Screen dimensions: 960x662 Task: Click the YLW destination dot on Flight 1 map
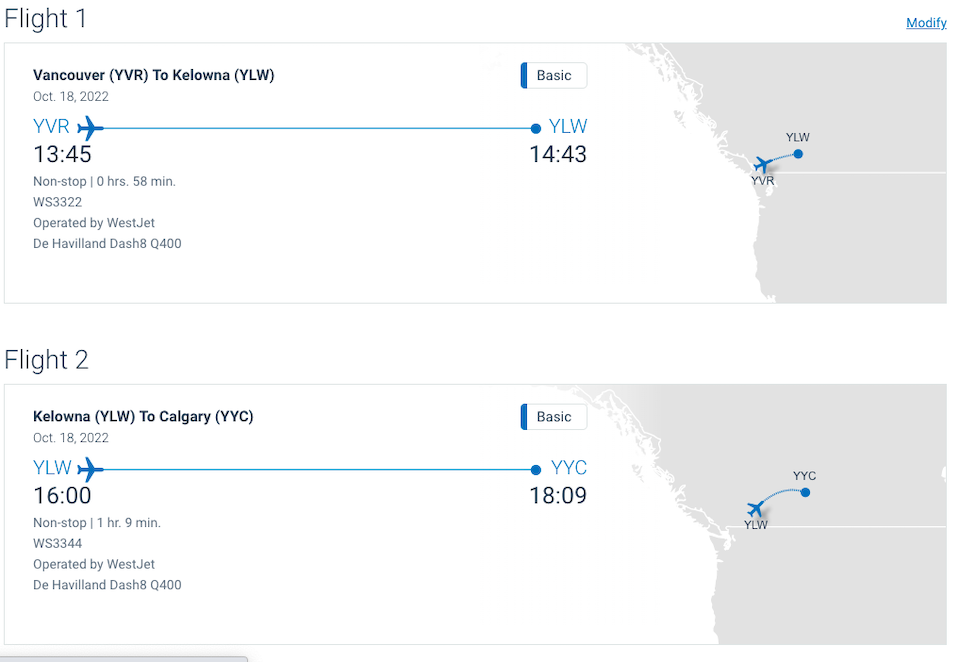(x=798, y=154)
